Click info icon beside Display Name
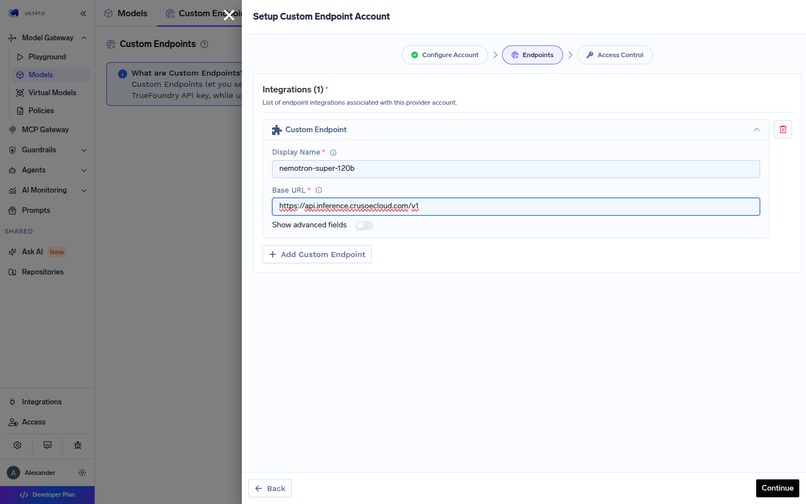The image size is (806, 504). [333, 152]
